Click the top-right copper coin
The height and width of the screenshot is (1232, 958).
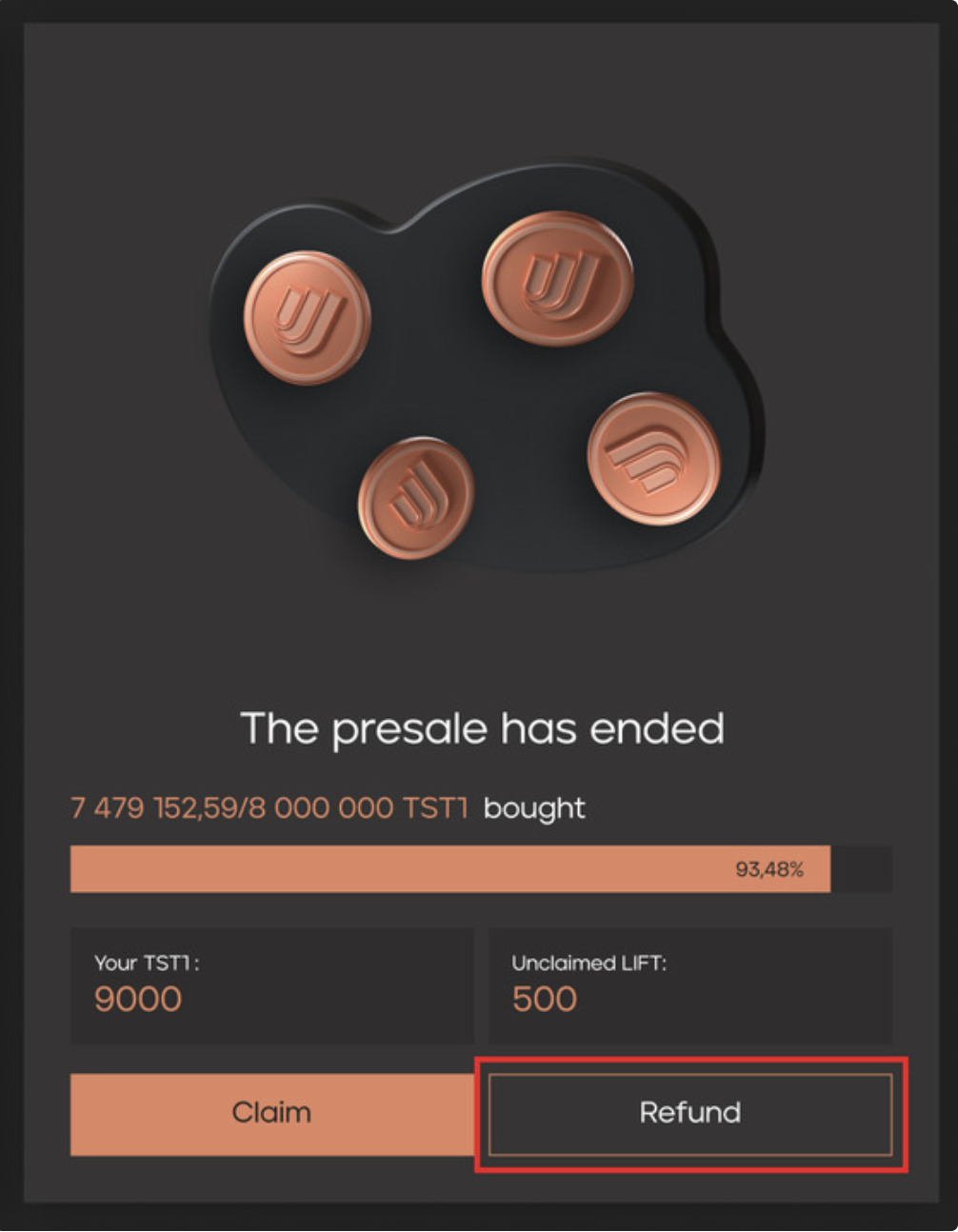(557, 279)
